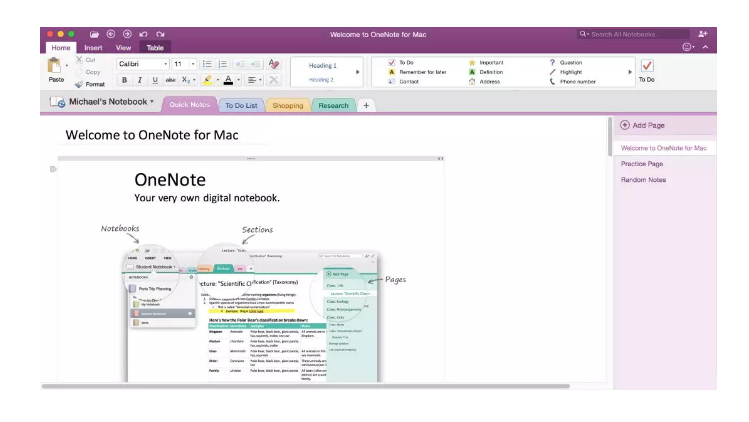
Task: Apply the font color A
Action: pyautogui.click(x=228, y=80)
